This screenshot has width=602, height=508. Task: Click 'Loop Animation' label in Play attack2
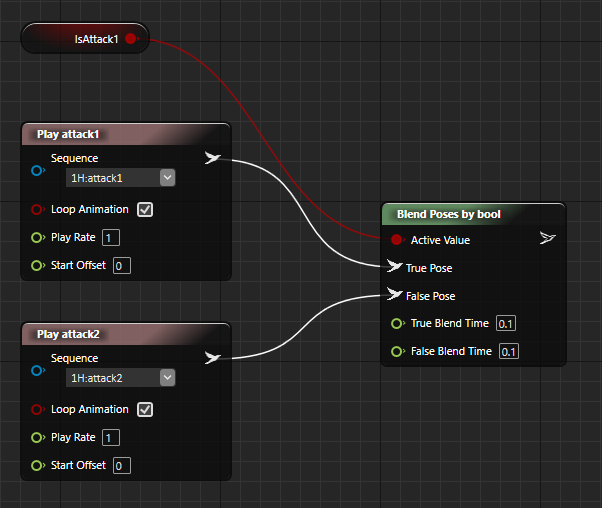pyautogui.click(x=90, y=410)
